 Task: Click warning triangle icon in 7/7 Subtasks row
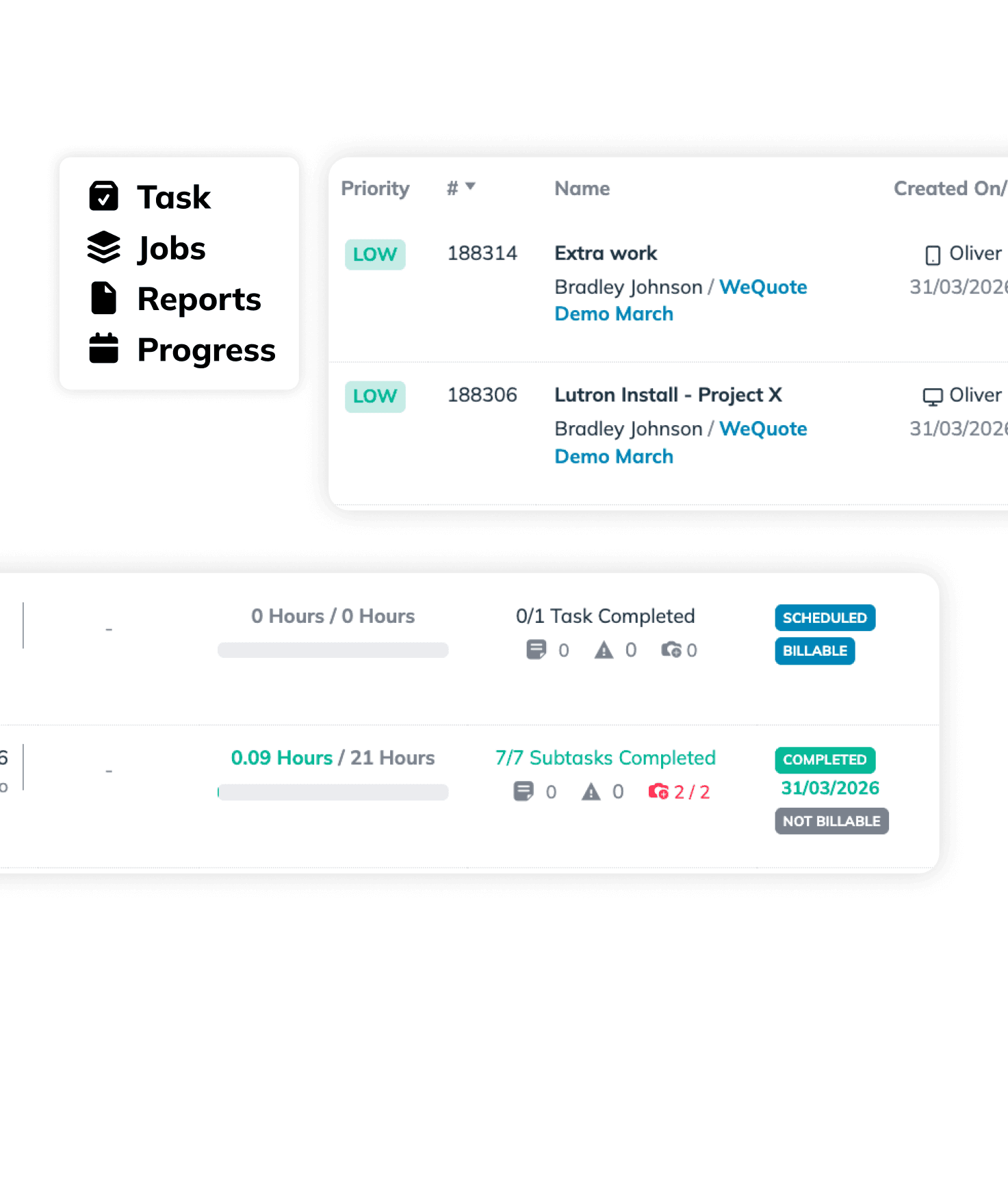[591, 791]
